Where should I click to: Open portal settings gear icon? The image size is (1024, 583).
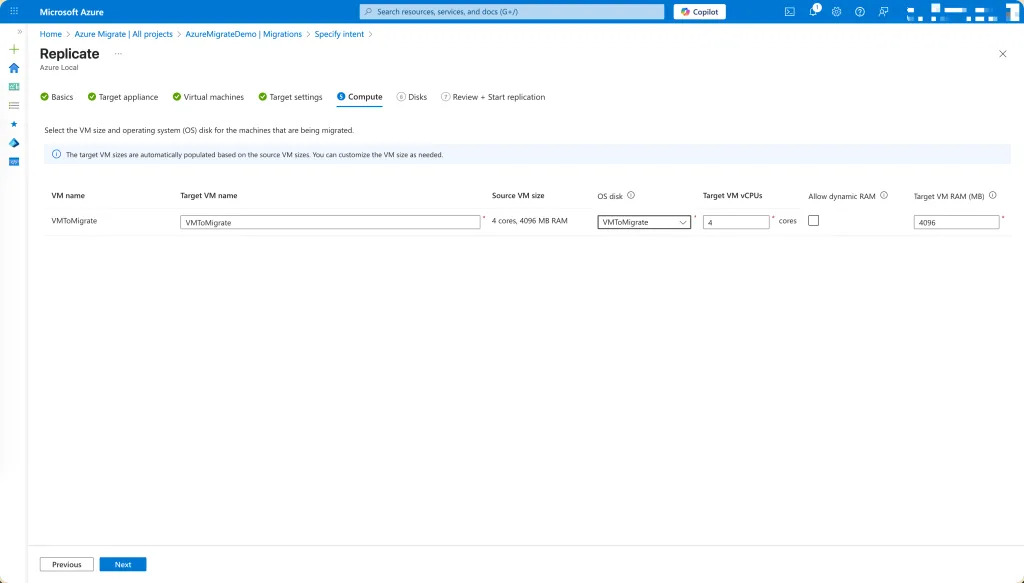[836, 12]
